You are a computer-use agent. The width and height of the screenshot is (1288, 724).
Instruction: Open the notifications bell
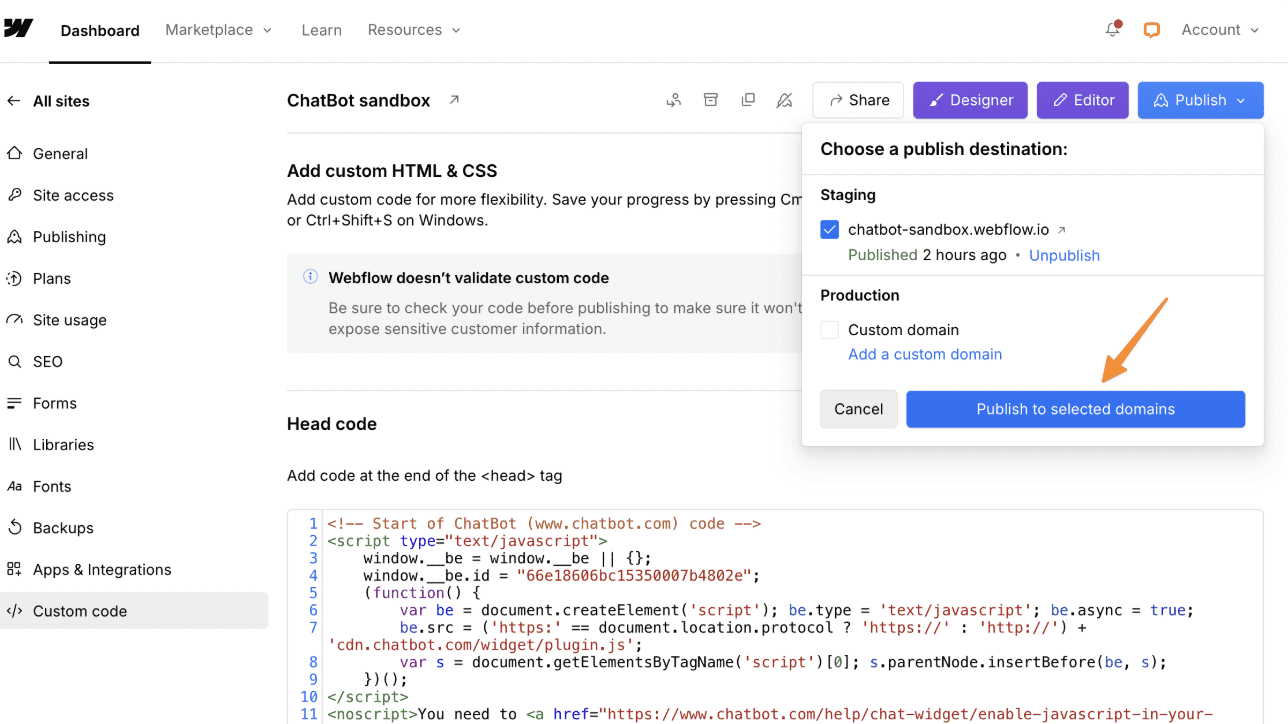pyautogui.click(x=1113, y=29)
